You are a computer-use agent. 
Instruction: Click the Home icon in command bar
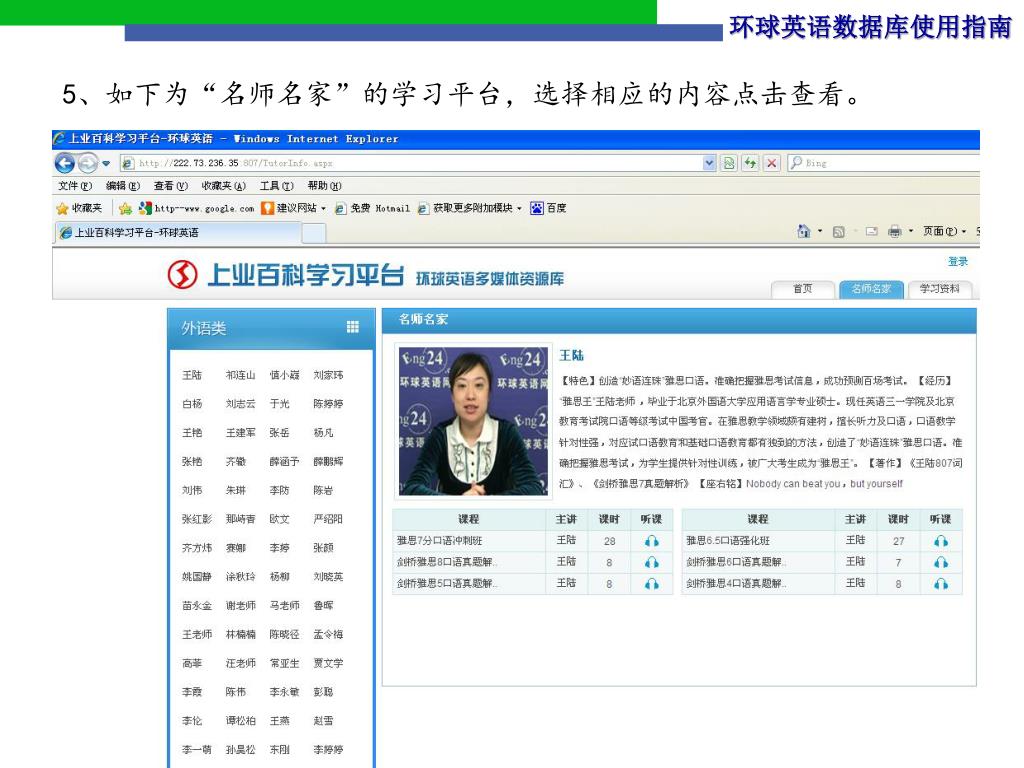pos(804,231)
